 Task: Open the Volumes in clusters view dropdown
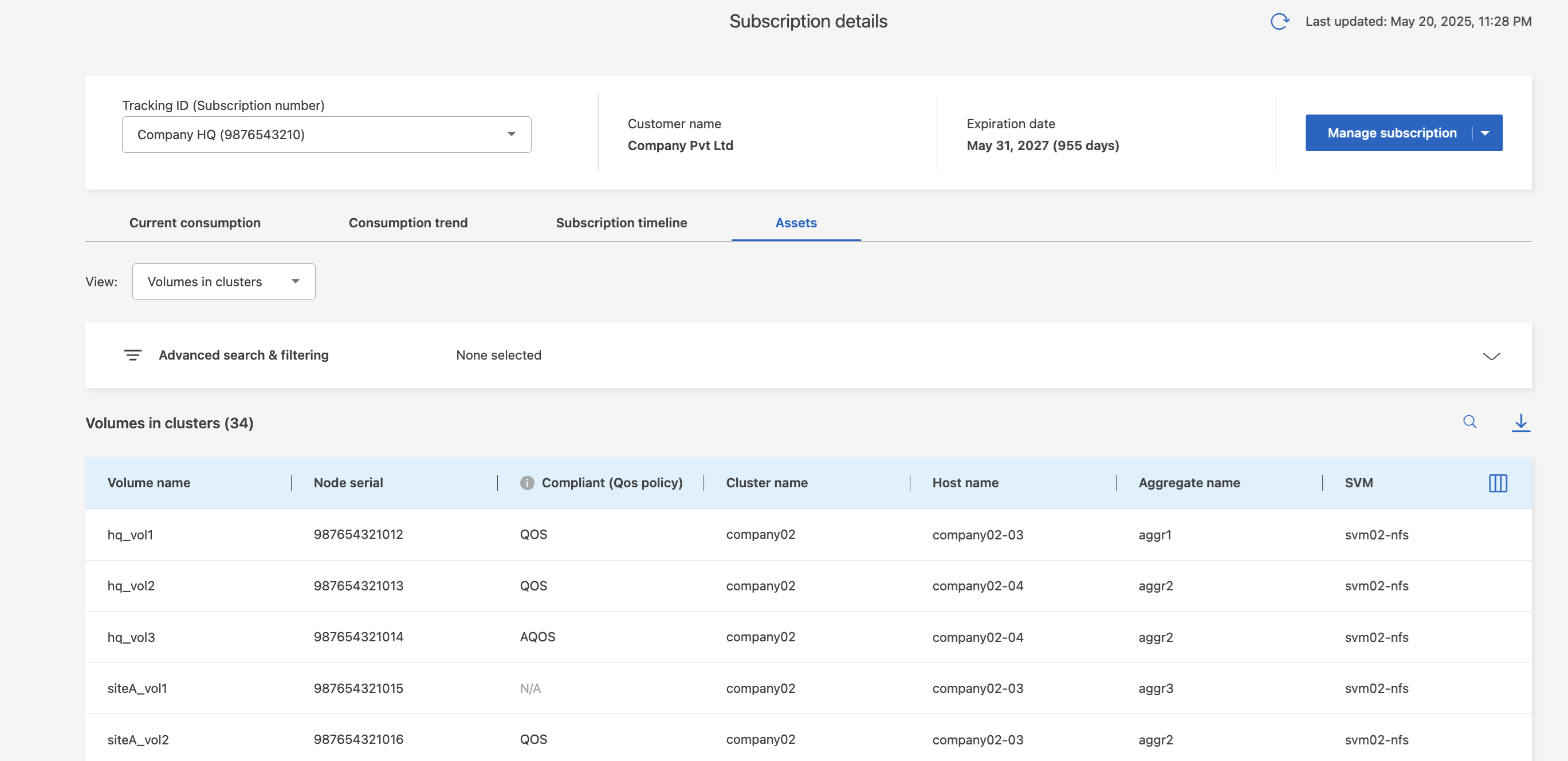pos(223,282)
